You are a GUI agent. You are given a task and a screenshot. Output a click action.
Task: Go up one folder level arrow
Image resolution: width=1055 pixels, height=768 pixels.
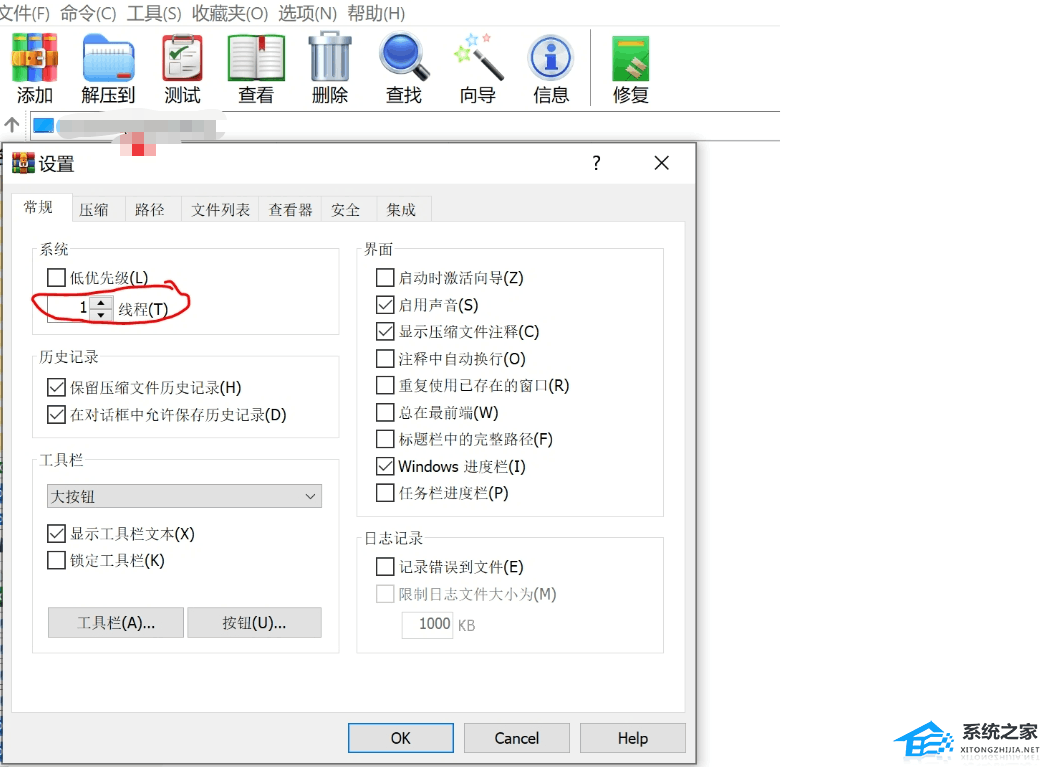(11, 125)
